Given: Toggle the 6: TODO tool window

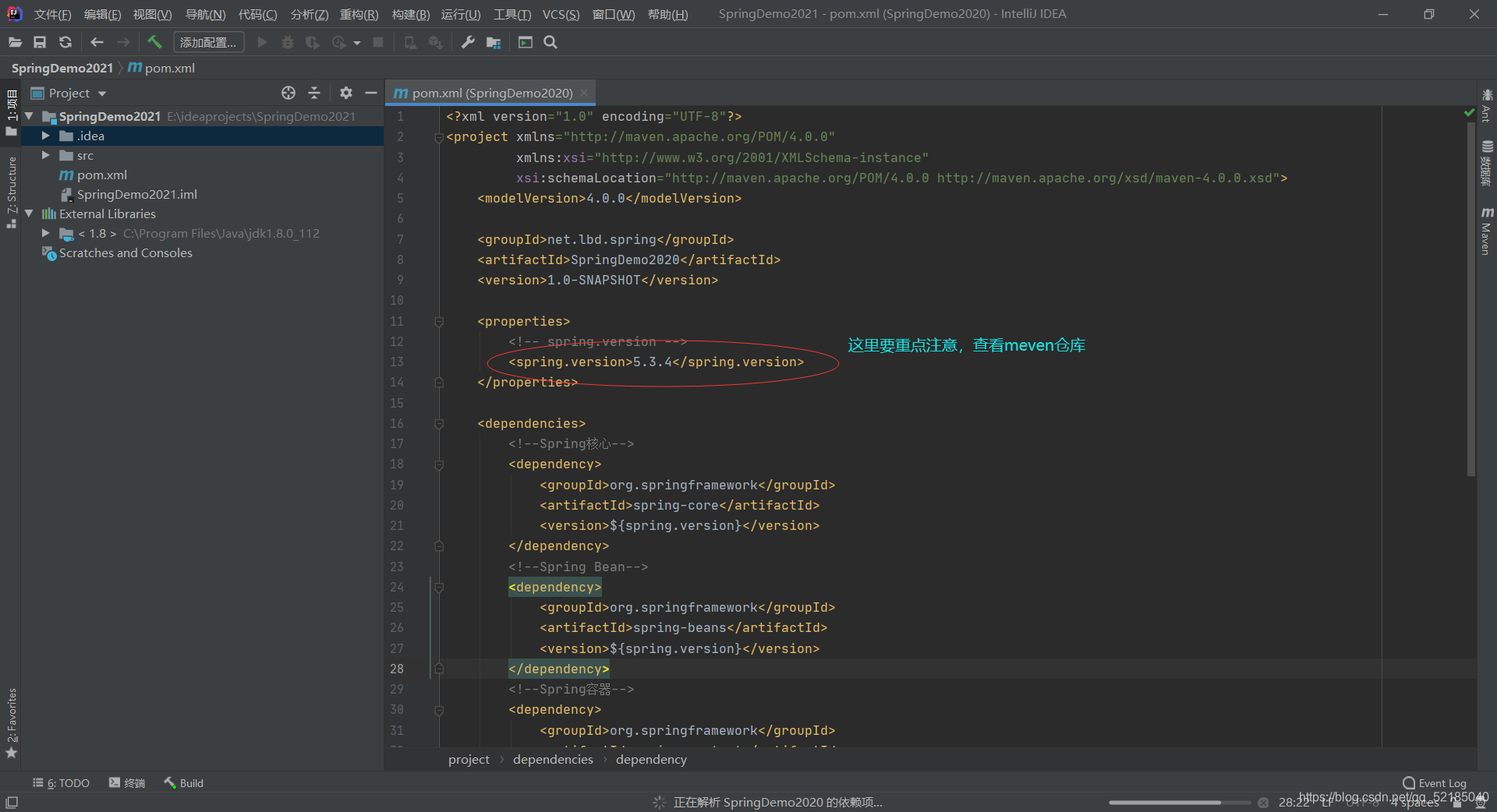Looking at the screenshot, I should click(61, 783).
